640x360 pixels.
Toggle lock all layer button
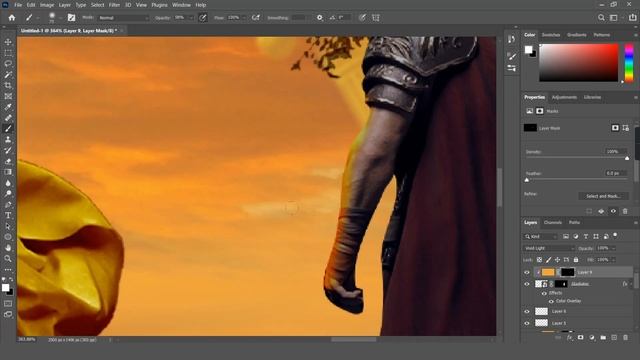576,260
